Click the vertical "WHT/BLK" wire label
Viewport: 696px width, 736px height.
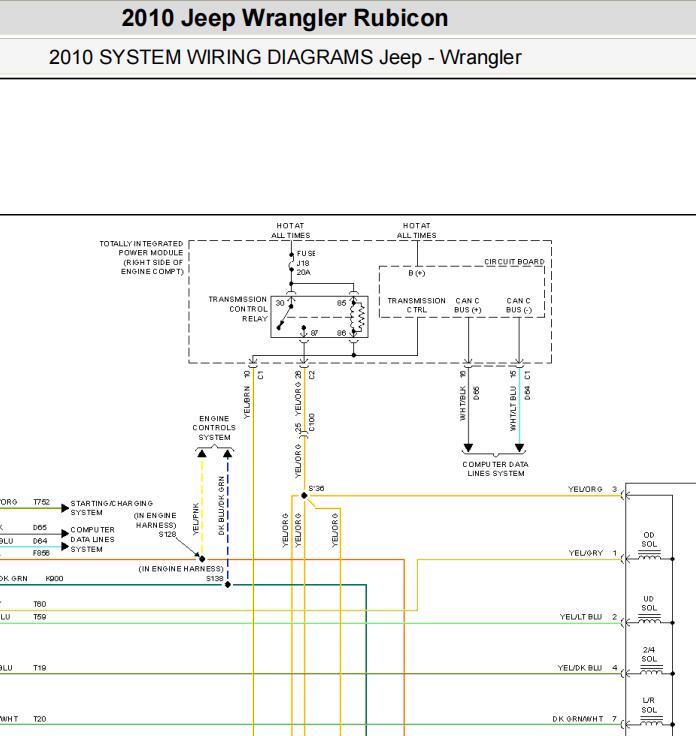click(463, 403)
